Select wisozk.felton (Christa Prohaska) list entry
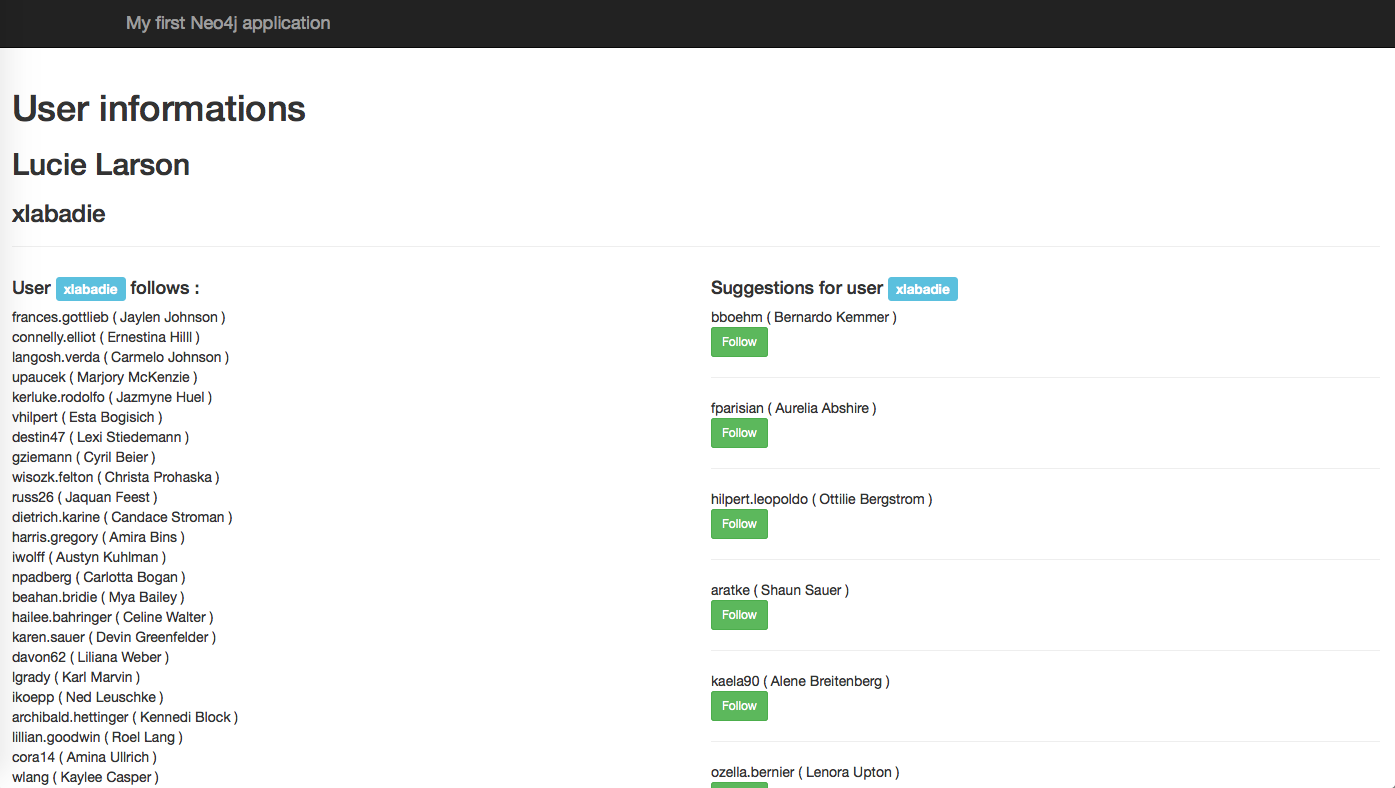 click(115, 477)
